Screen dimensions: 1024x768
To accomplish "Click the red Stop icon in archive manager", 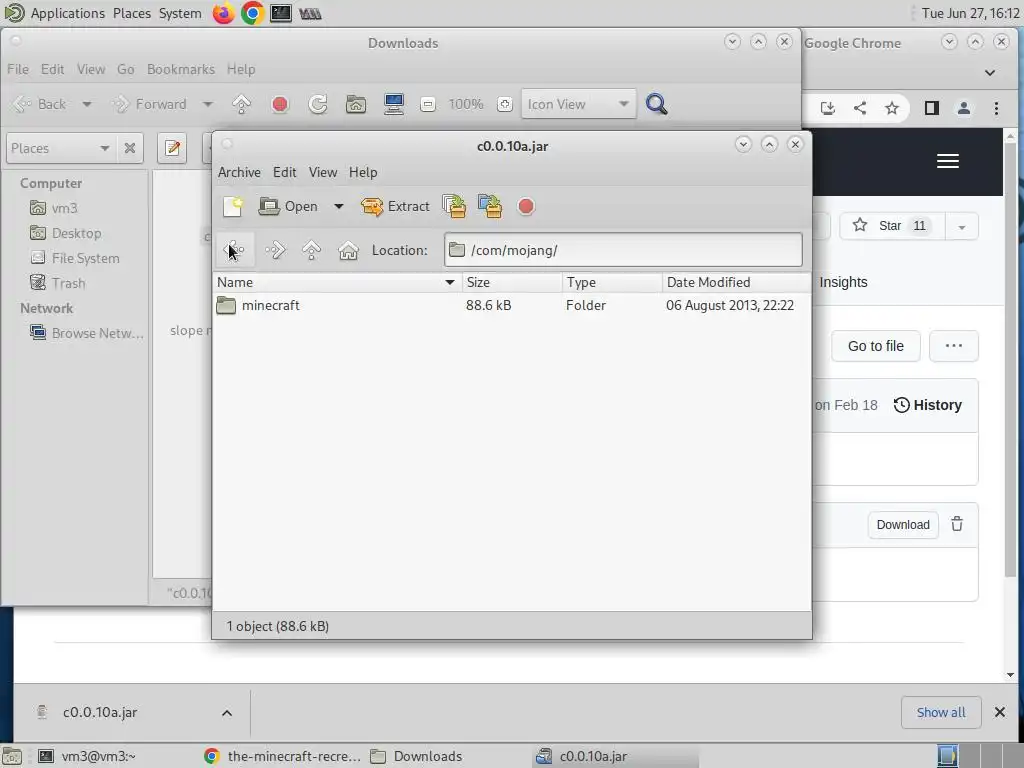I will [526, 206].
